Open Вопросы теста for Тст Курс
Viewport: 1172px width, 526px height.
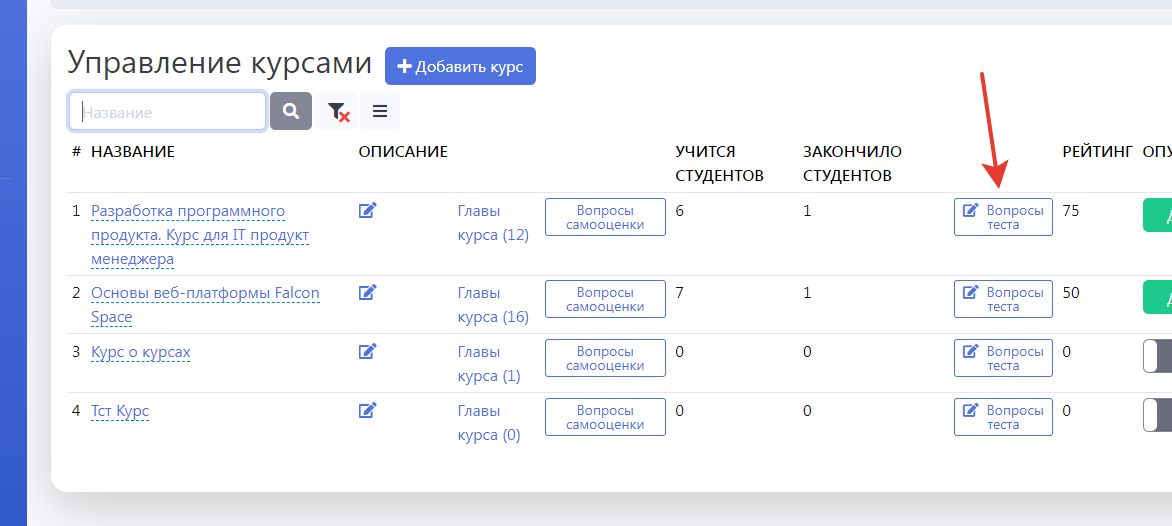pos(1003,417)
